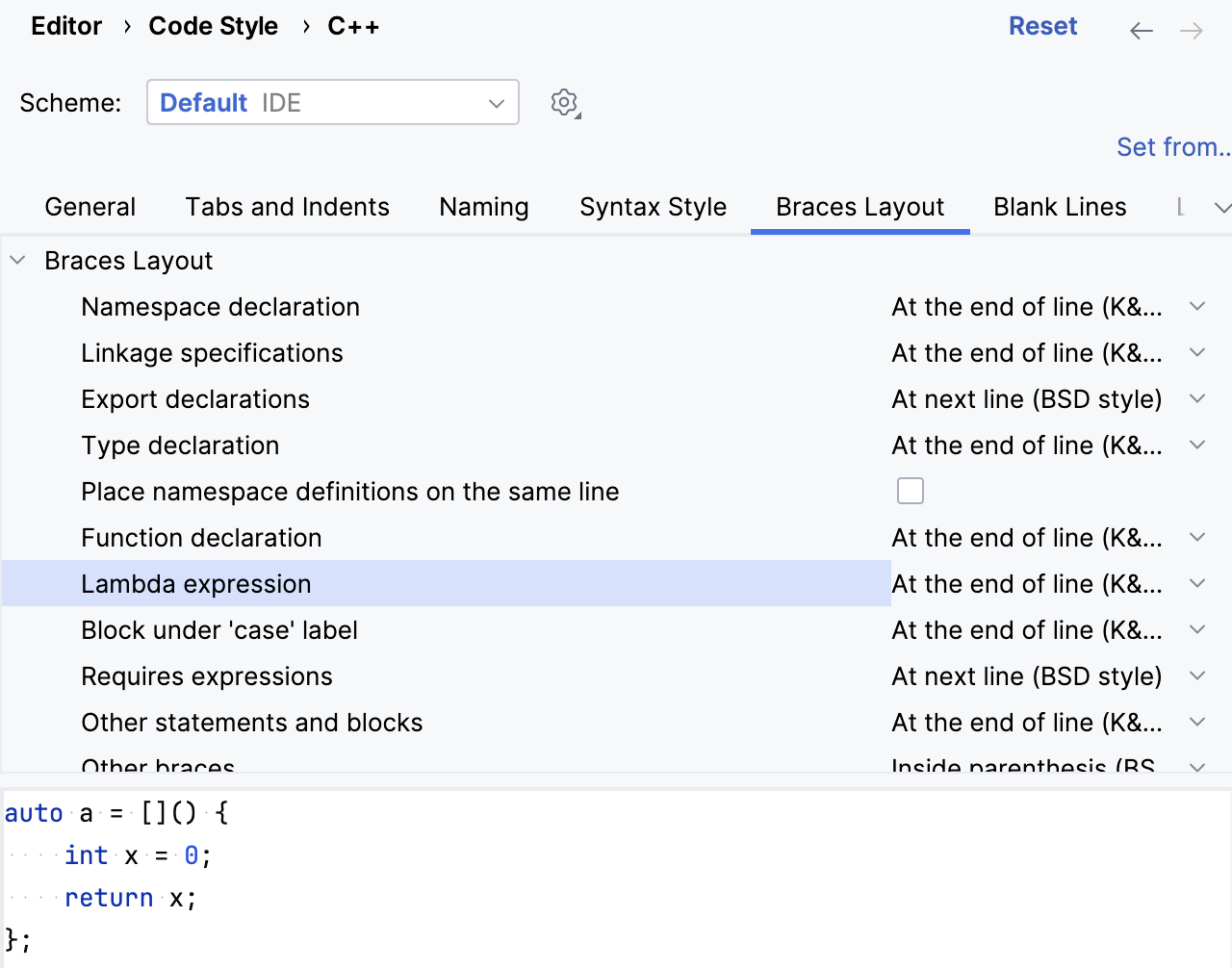The width and height of the screenshot is (1232, 968).
Task: Open the Export declarations style dropdown
Action: coord(1196,398)
